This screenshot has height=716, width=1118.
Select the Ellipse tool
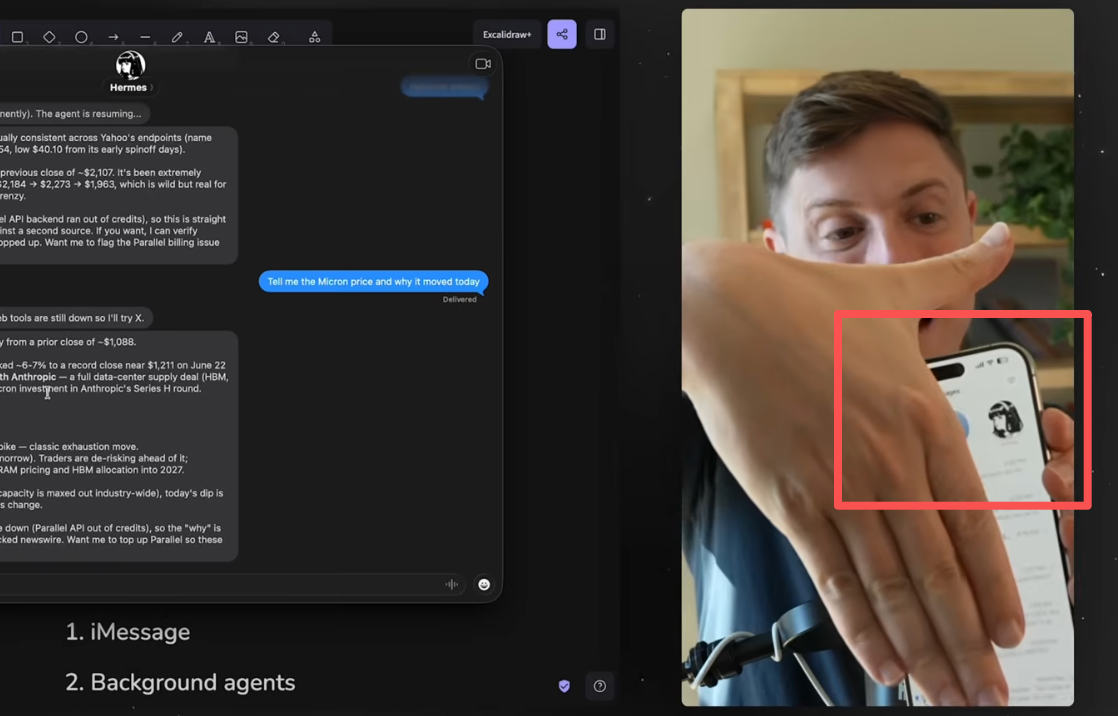click(81, 36)
